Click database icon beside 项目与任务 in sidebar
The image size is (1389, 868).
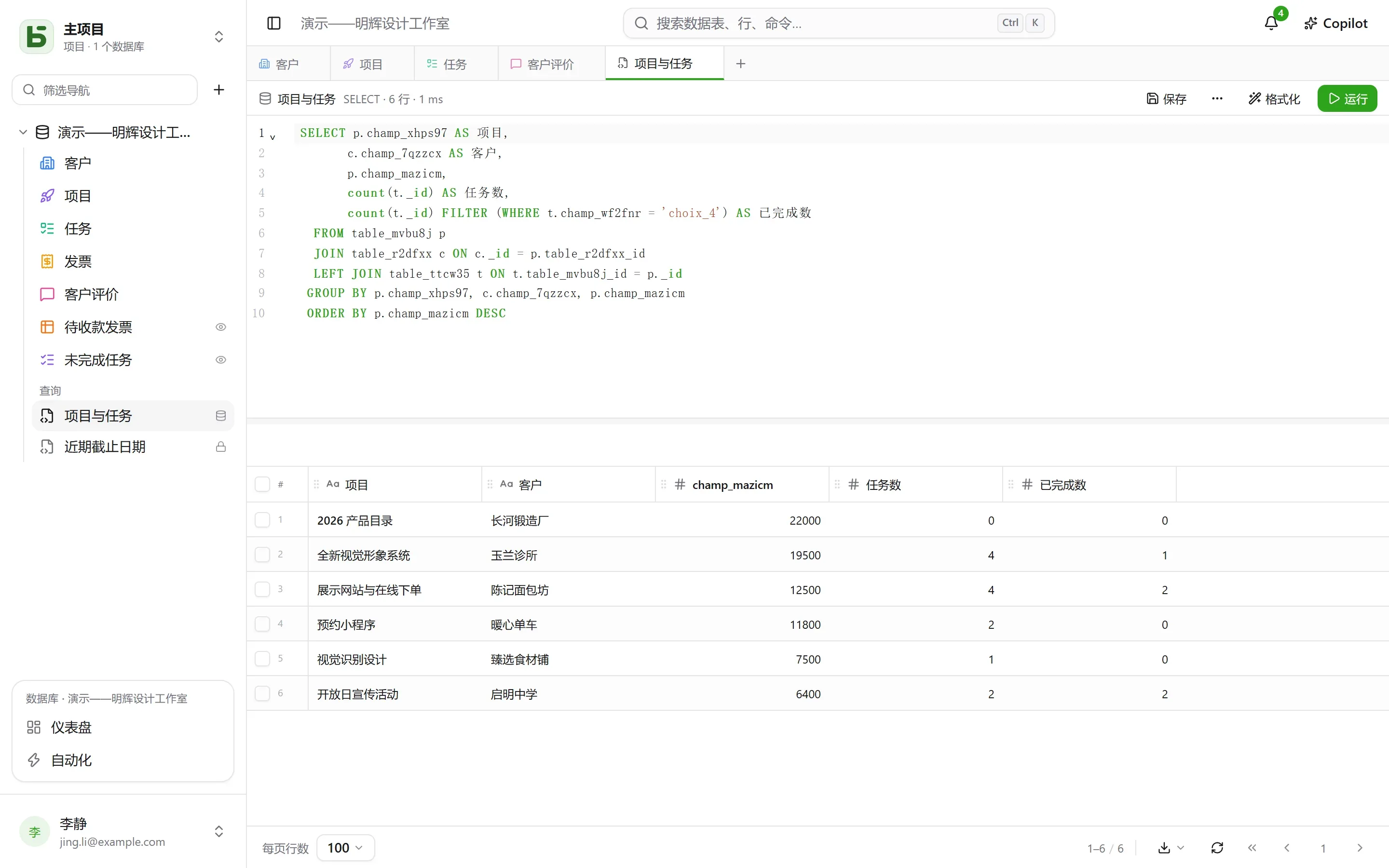[220, 416]
